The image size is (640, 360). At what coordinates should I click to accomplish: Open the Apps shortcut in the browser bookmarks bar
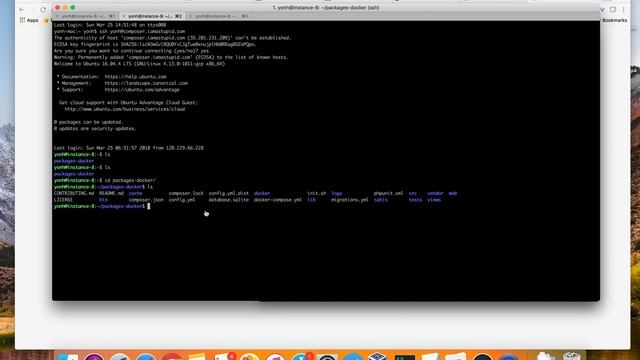tap(29, 20)
